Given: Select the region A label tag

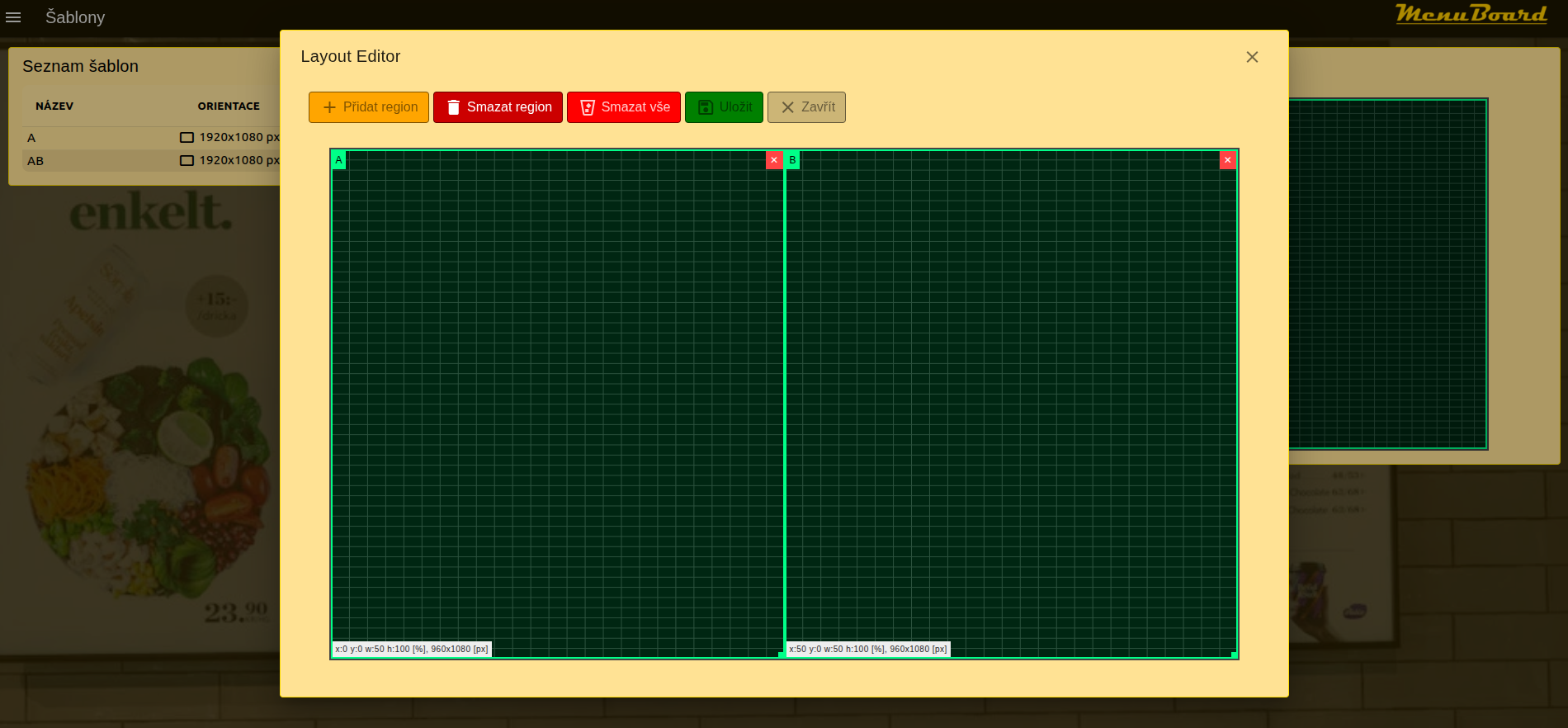Looking at the screenshot, I should pyautogui.click(x=339, y=160).
